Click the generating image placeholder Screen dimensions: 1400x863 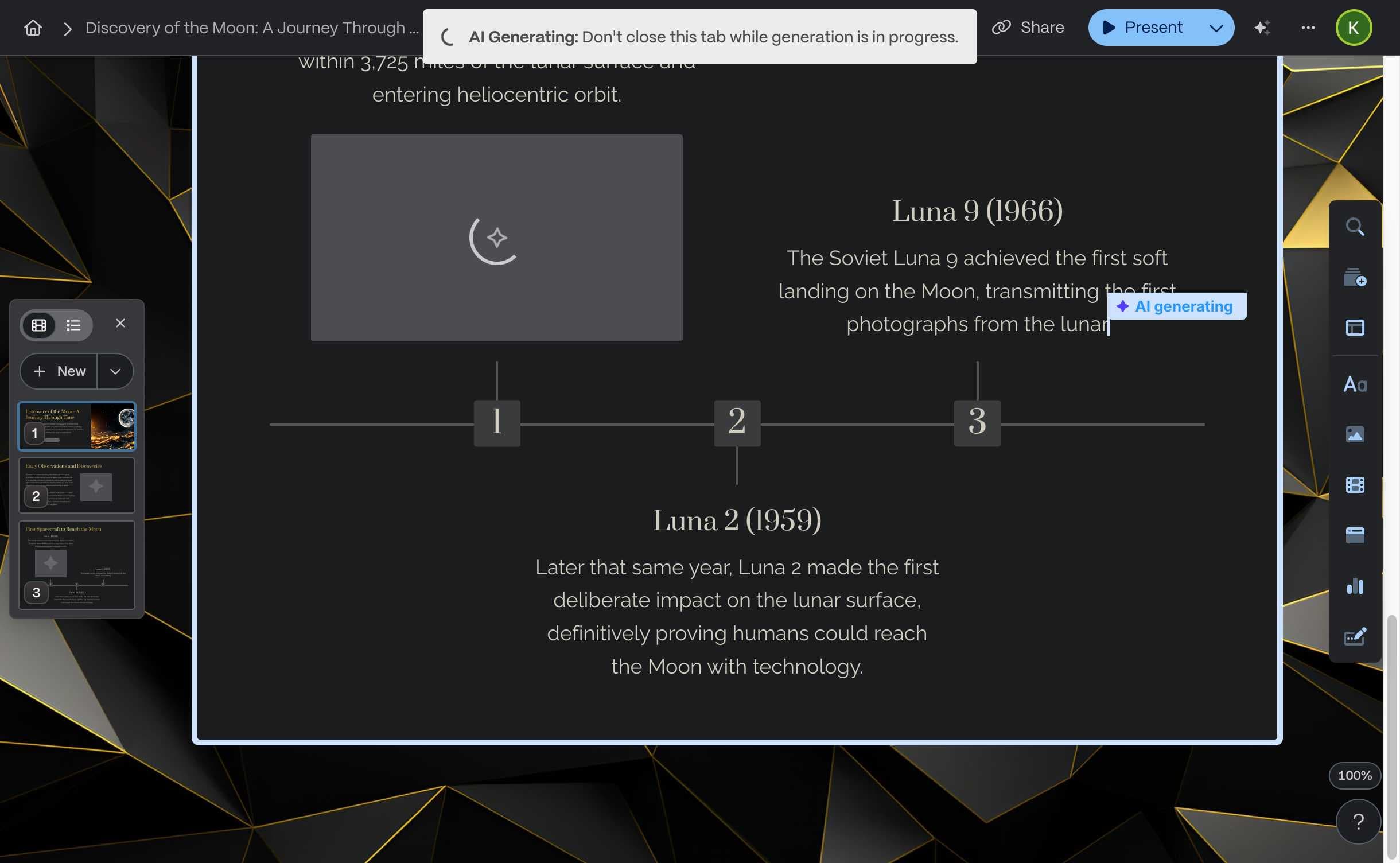pos(496,238)
